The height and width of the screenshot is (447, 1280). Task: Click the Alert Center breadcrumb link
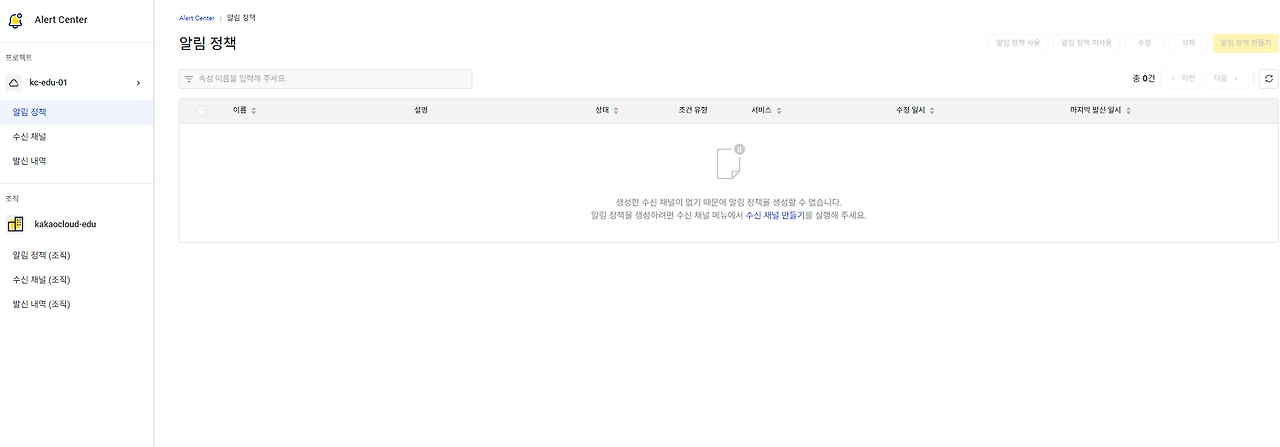coord(197,18)
